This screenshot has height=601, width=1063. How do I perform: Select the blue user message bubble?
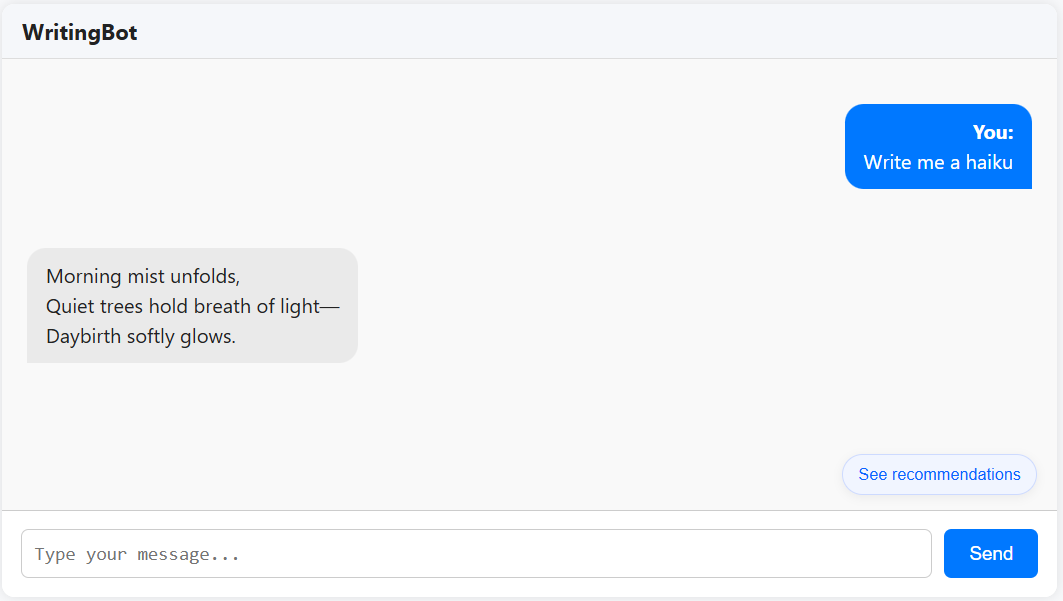click(938, 146)
